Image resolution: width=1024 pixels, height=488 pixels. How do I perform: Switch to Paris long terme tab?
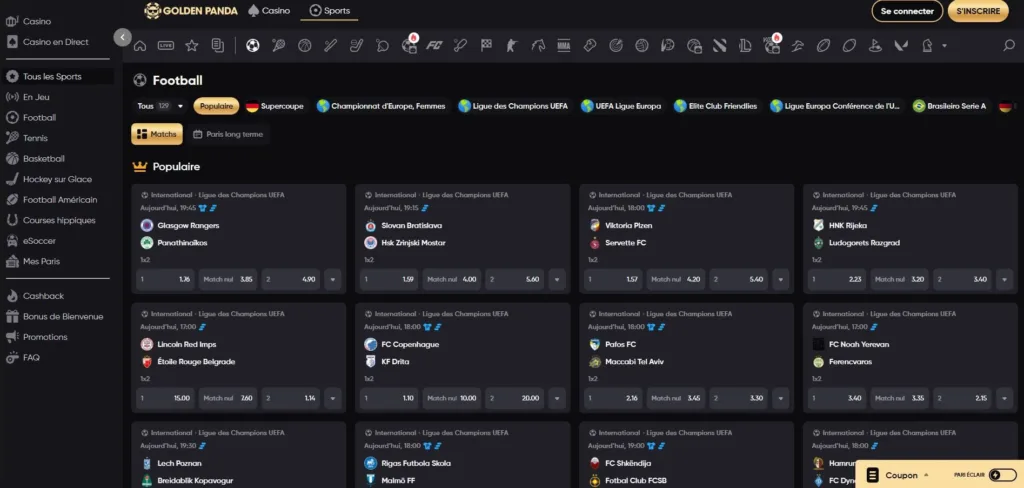point(229,135)
